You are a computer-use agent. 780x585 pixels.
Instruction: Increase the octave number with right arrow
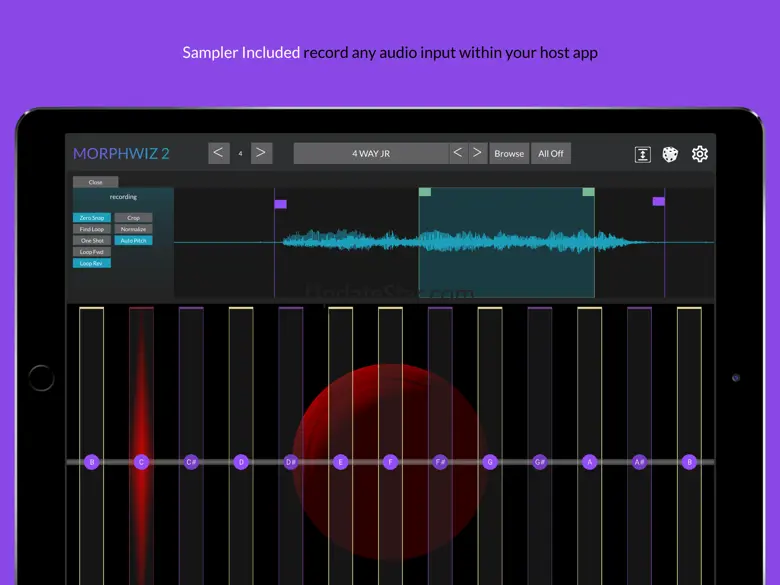click(261, 153)
